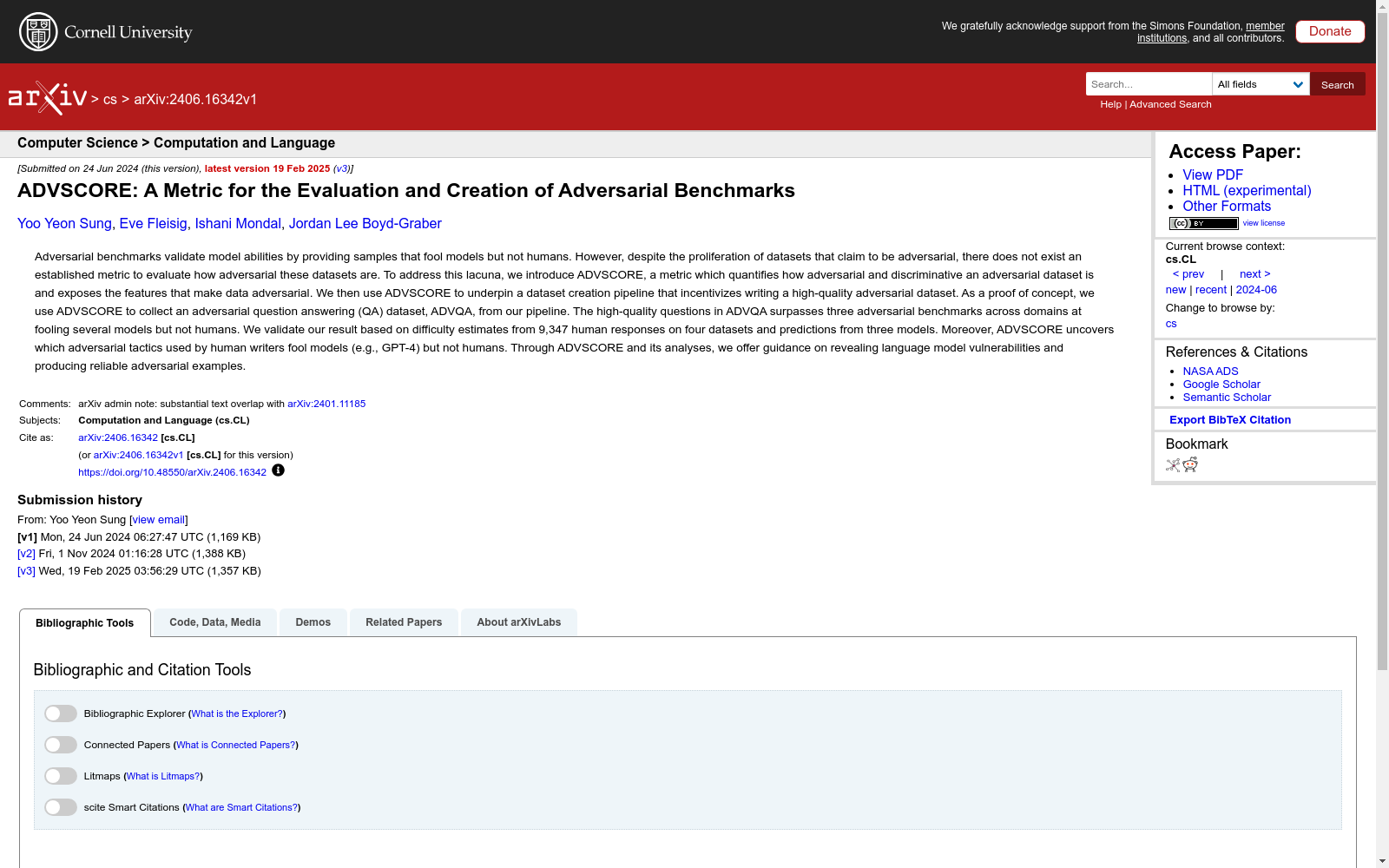Click the DOI info icon
Viewport: 1389px width, 868px height.
278,470
